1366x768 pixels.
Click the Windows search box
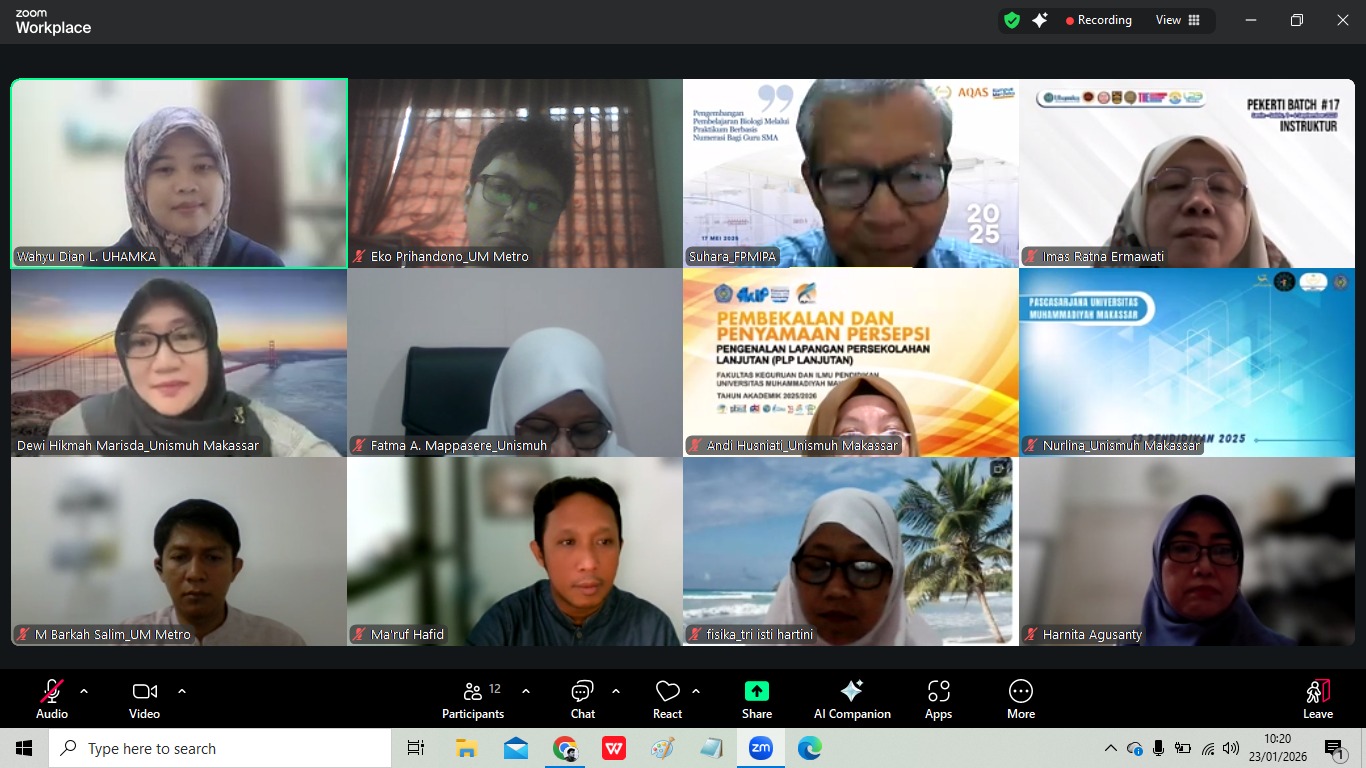pos(220,748)
